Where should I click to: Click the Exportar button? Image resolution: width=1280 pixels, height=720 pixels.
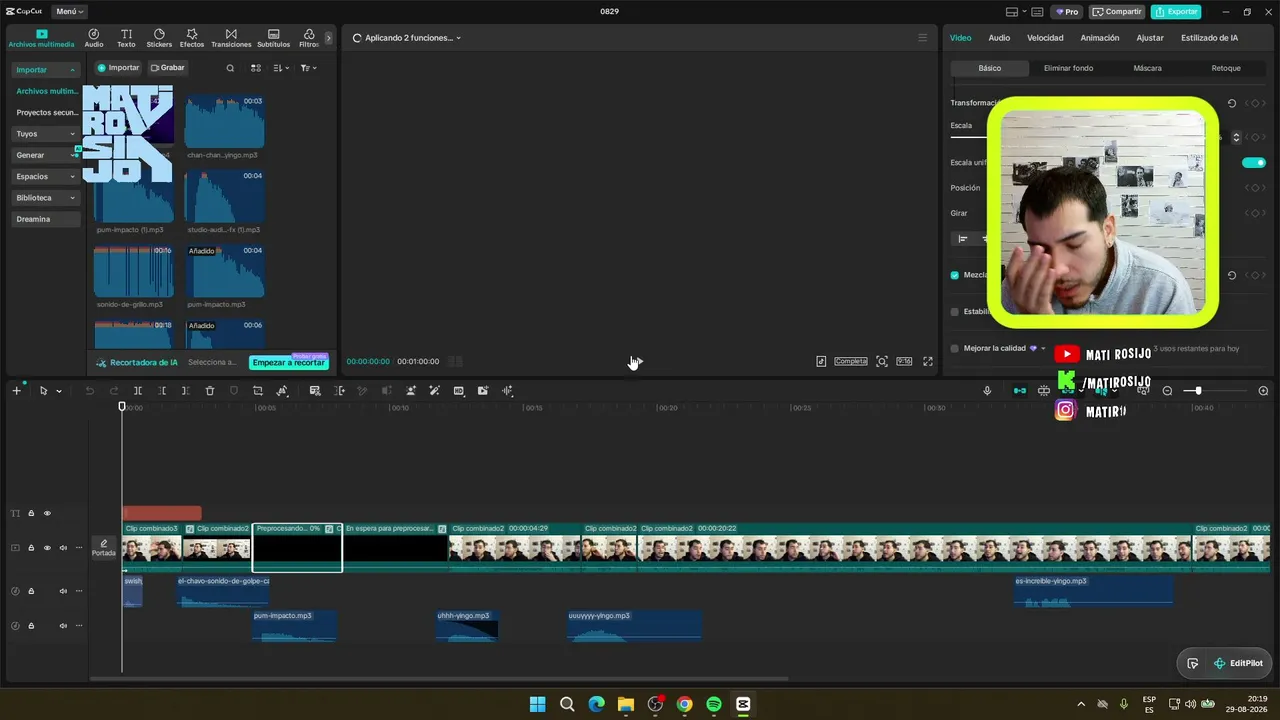[x=1176, y=12]
